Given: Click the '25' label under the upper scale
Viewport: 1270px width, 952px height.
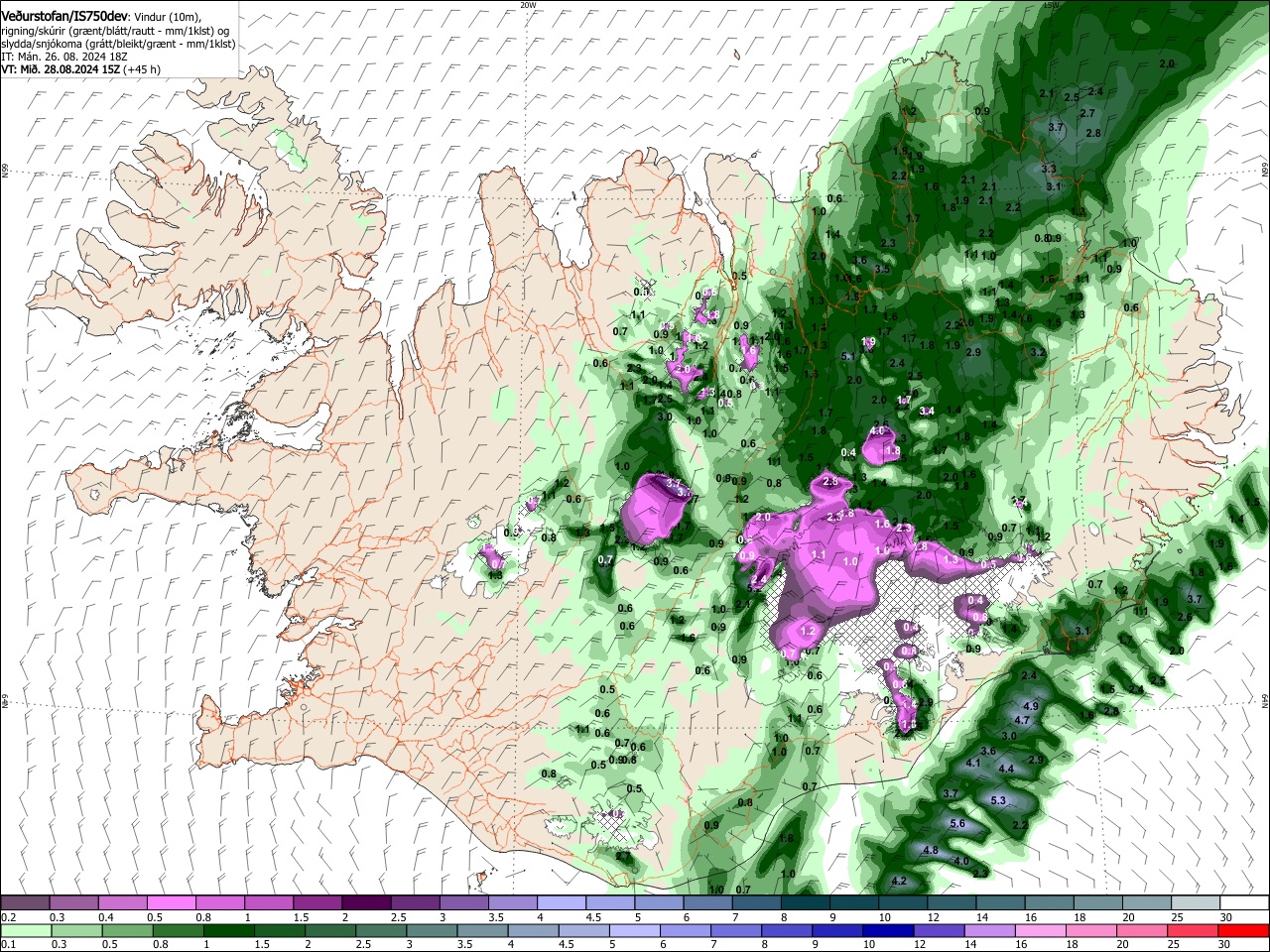Looking at the screenshot, I should tap(1177, 915).
